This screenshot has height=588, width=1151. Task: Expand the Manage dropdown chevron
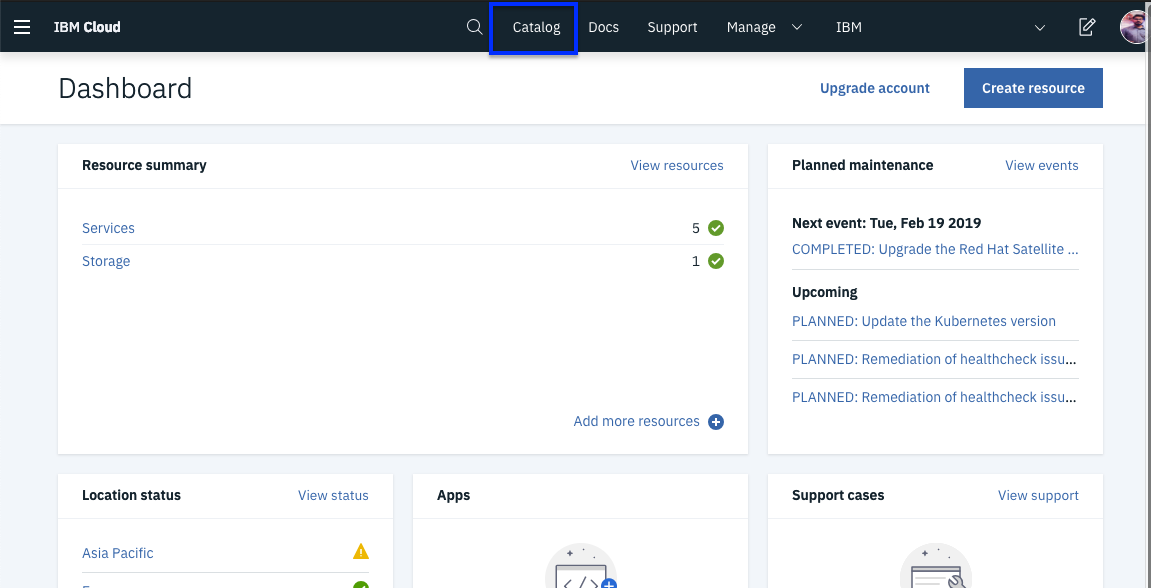click(x=797, y=27)
